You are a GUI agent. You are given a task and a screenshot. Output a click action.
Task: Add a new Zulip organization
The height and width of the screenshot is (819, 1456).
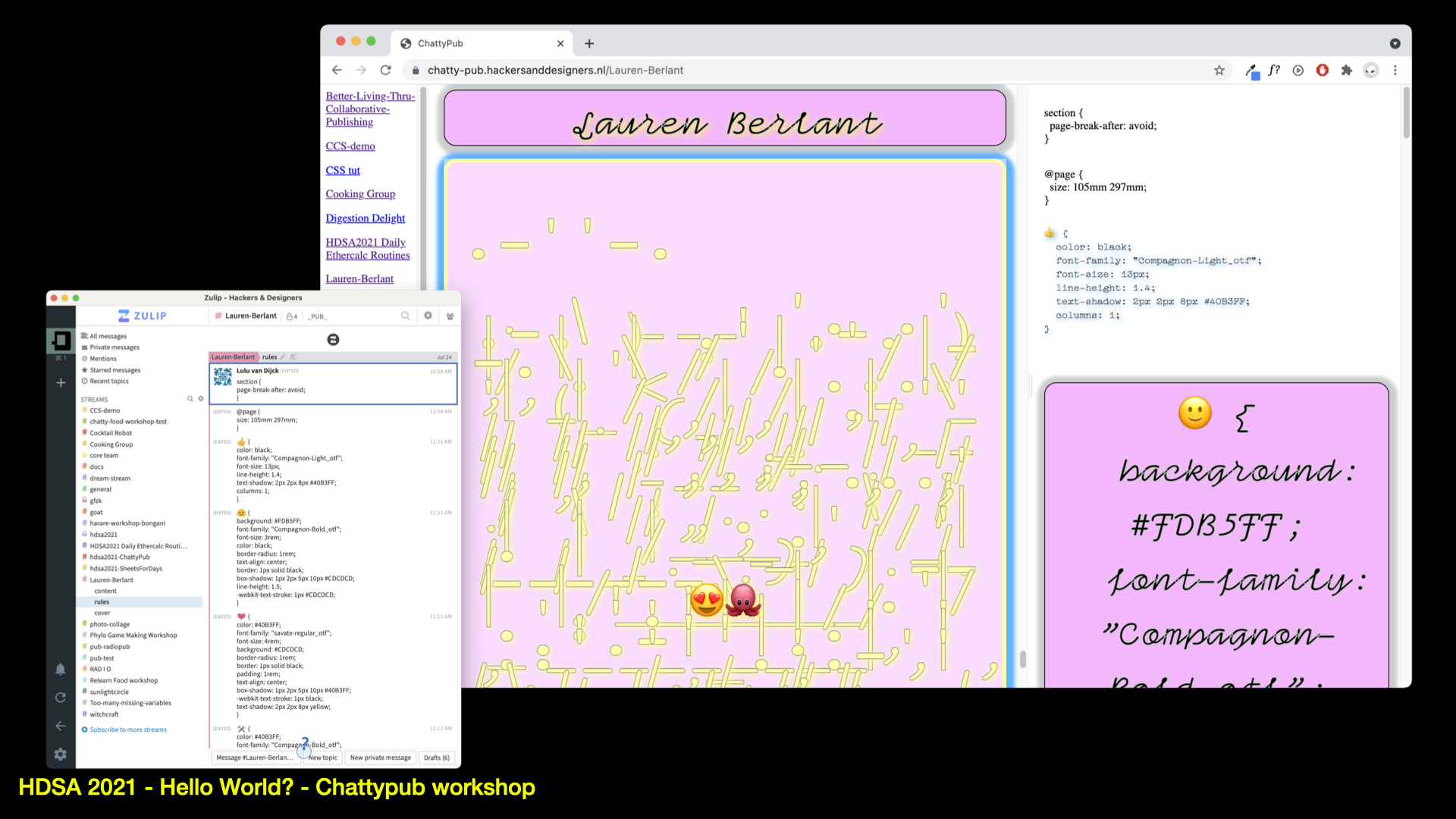61,383
